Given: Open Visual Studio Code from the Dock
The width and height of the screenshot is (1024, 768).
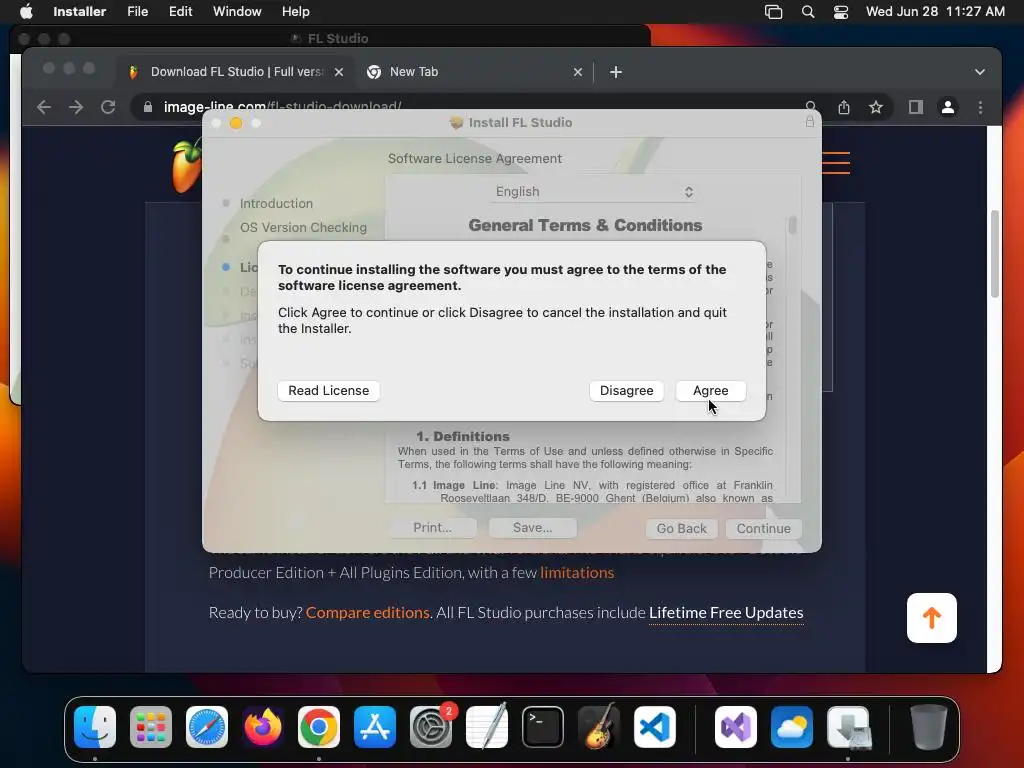Looking at the screenshot, I should pos(655,727).
